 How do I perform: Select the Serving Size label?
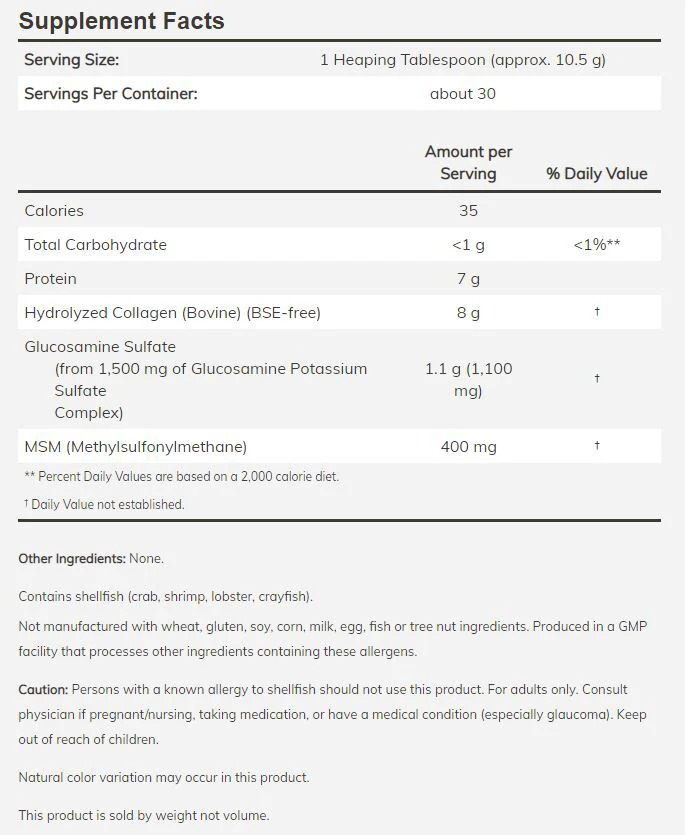[71, 60]
